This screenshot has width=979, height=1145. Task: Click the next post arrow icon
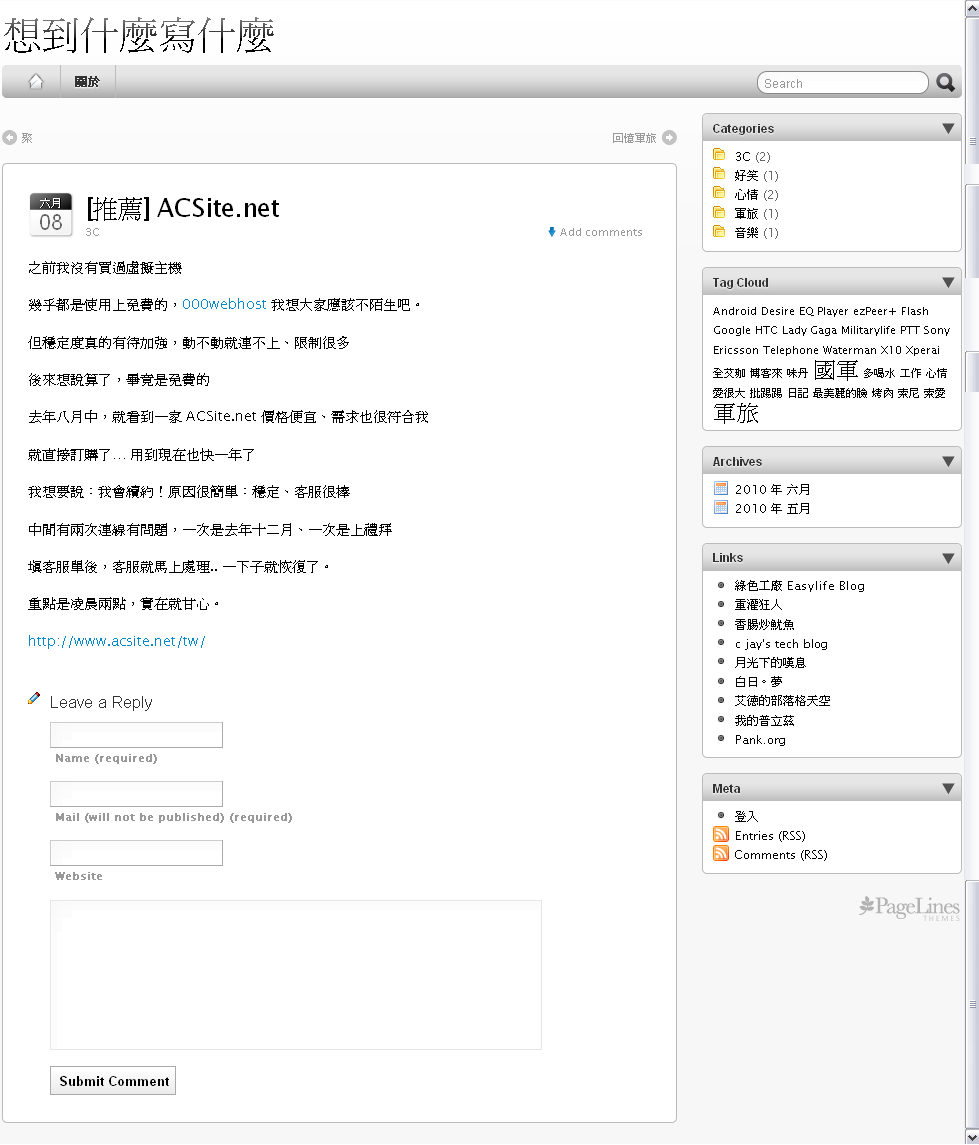point(669,137)
